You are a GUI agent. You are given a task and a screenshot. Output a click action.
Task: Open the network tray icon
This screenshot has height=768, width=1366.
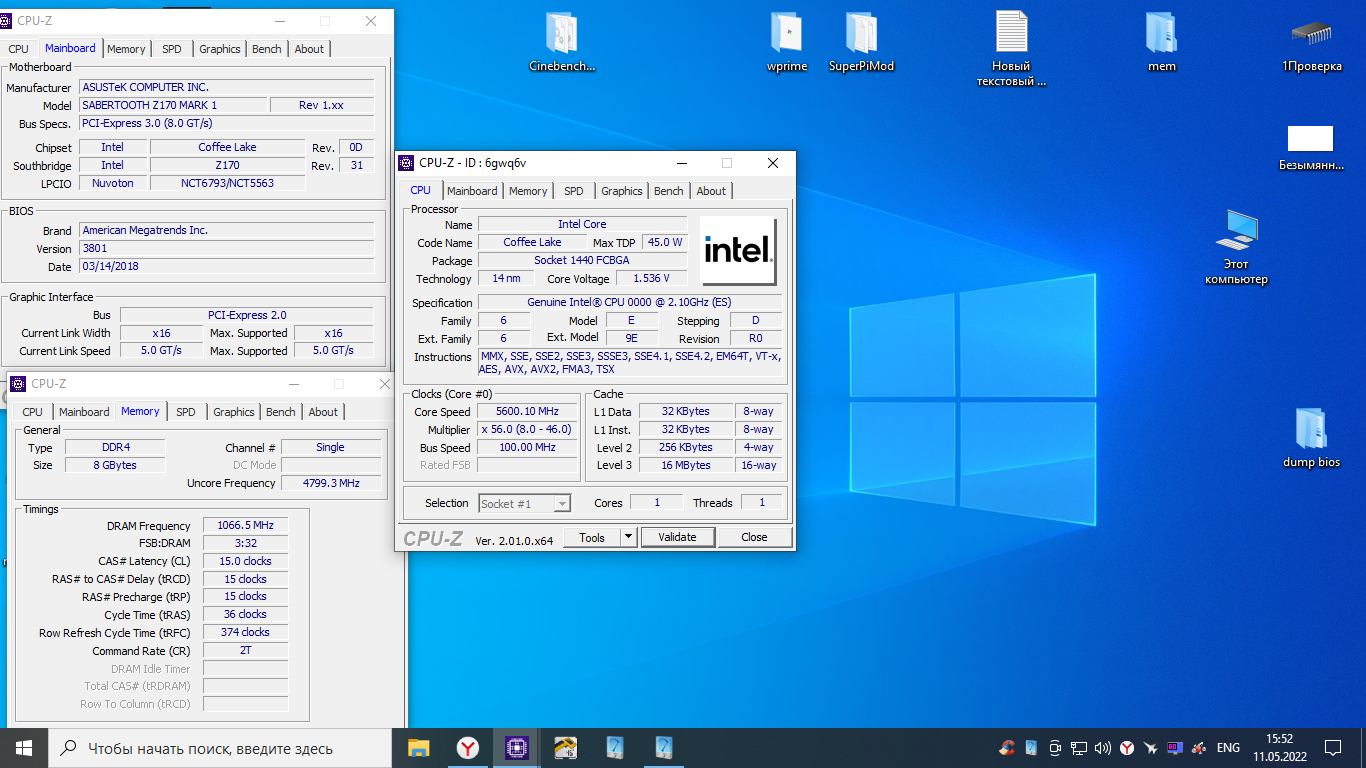[x=1079, y=747]
